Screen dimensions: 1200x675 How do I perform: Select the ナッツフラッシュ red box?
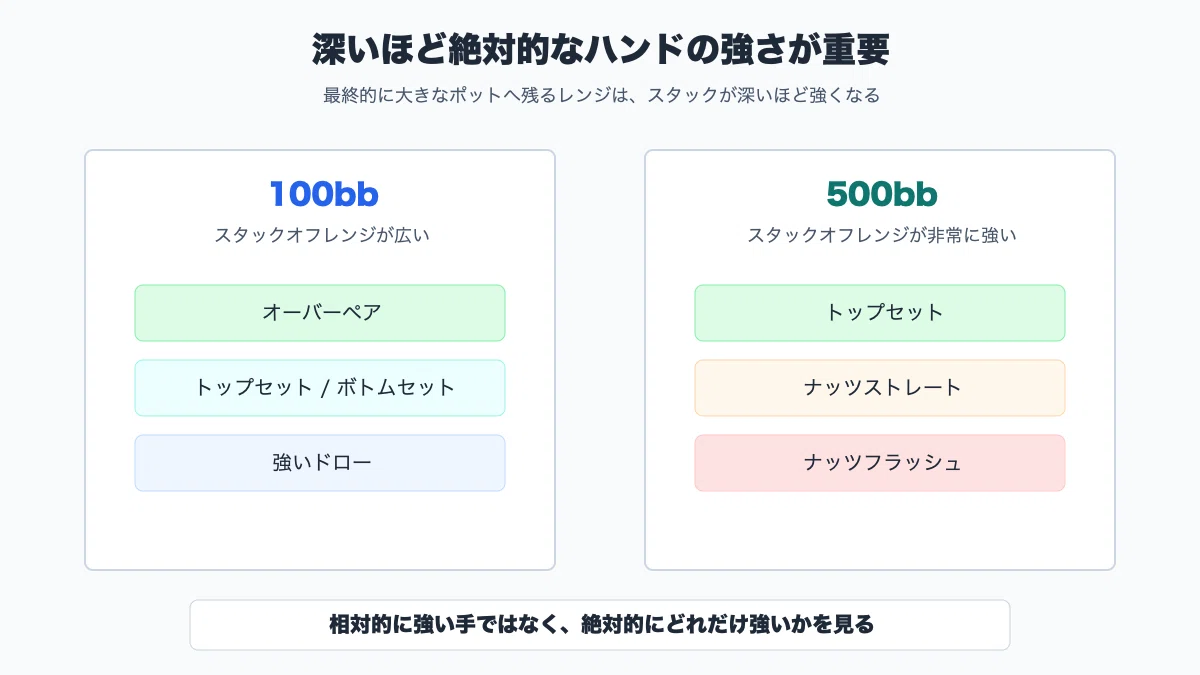click(x=880, y=463)
